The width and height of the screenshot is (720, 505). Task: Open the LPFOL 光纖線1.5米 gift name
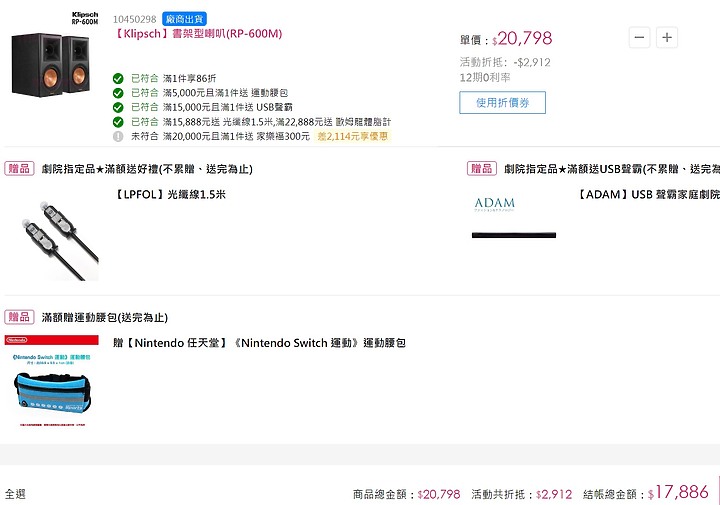169,195
